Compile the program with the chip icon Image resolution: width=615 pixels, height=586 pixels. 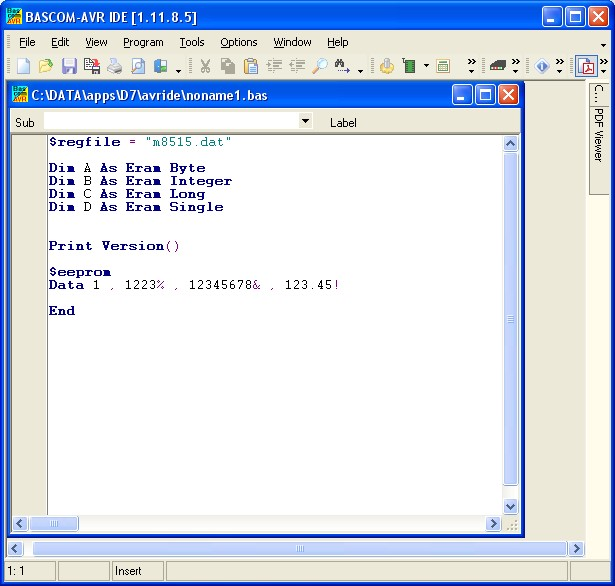tap(409, 66)
